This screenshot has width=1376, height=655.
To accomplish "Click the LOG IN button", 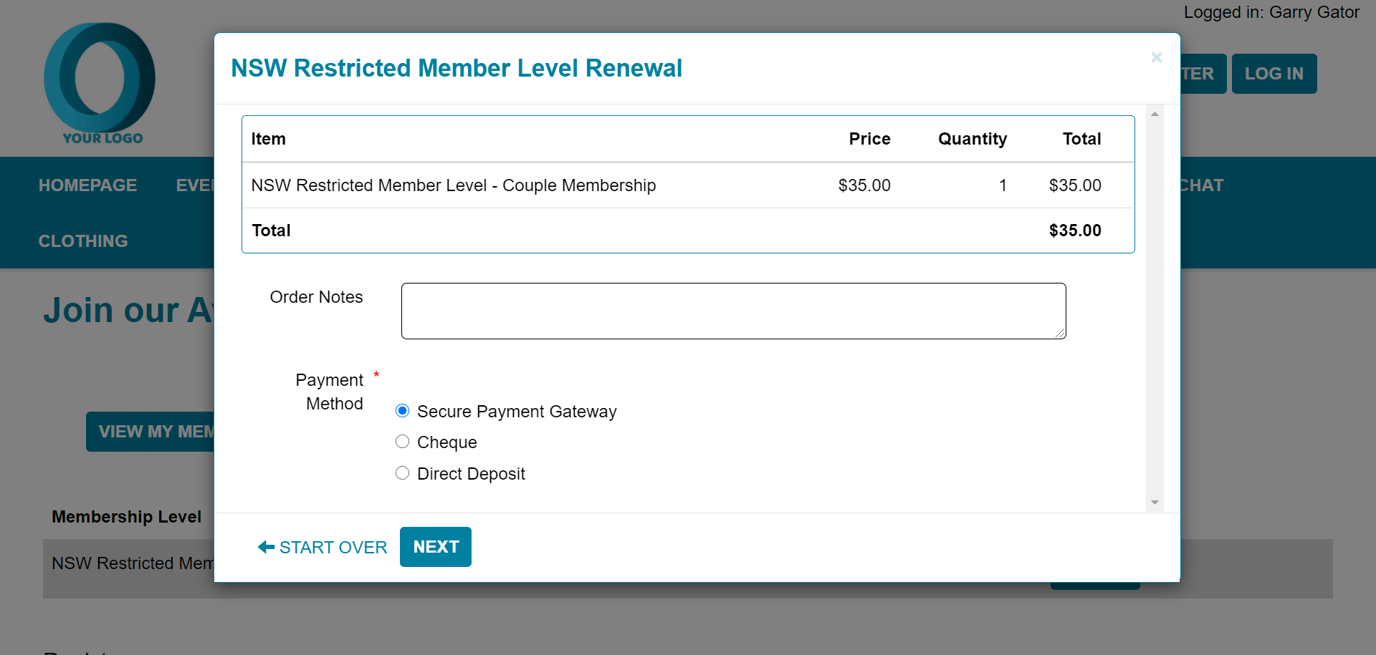I will [1274, 73].
